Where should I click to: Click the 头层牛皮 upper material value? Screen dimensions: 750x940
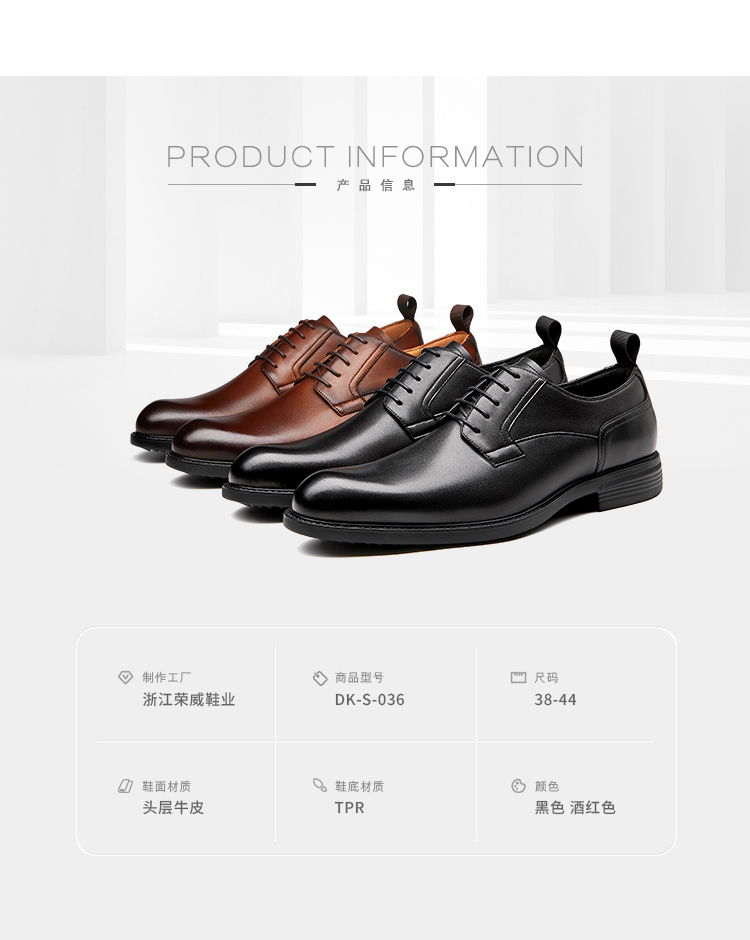pyautogui.click(x=173, y=808)
